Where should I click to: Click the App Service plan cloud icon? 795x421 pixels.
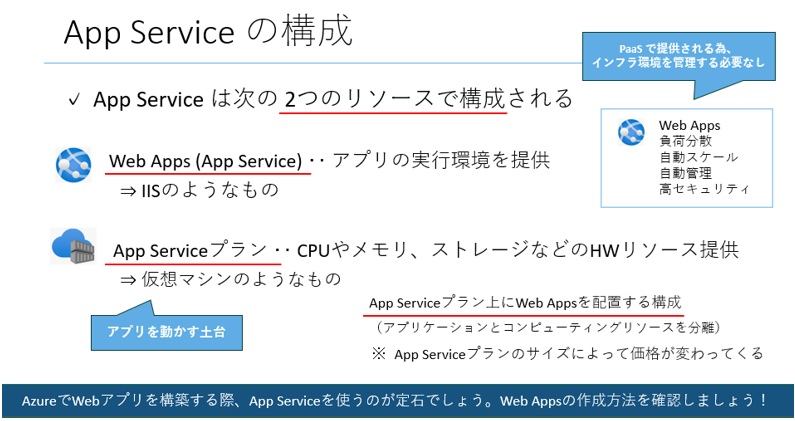(74, 246)
